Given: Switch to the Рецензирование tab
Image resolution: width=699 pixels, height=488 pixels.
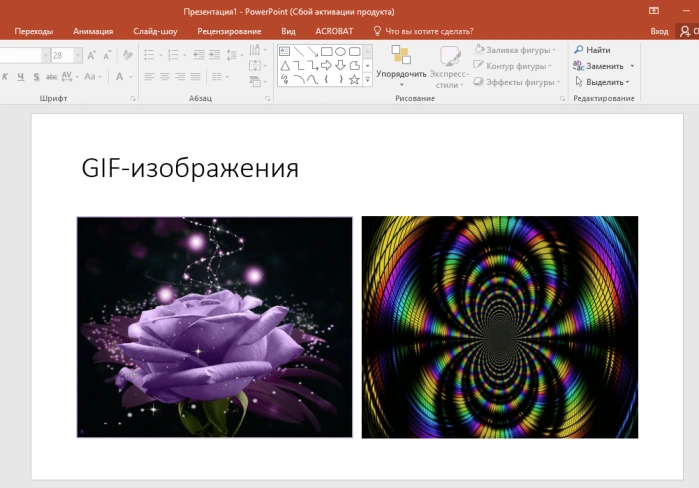Looking at the screenshot, I should (x=229, y=31).
